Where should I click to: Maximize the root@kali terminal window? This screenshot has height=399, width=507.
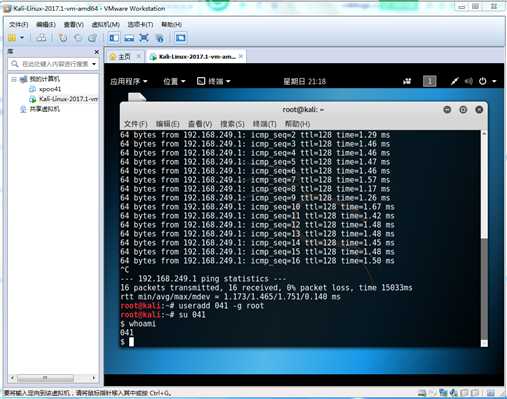tap(463, 110)
